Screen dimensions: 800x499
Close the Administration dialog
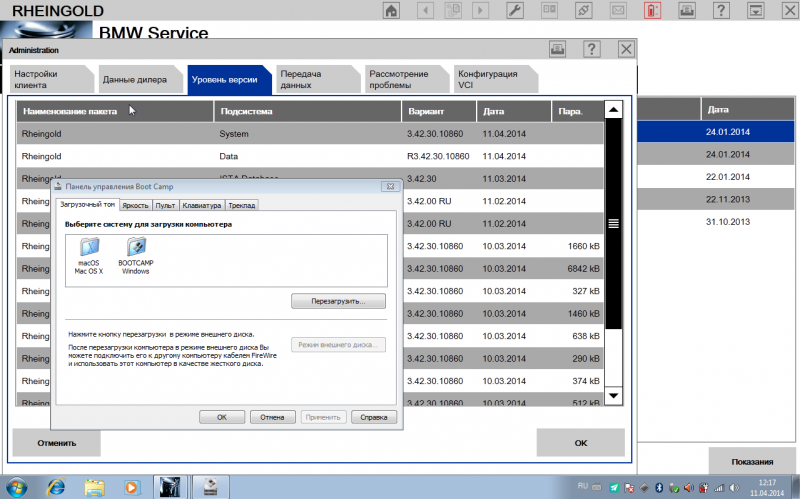[626, 49]
